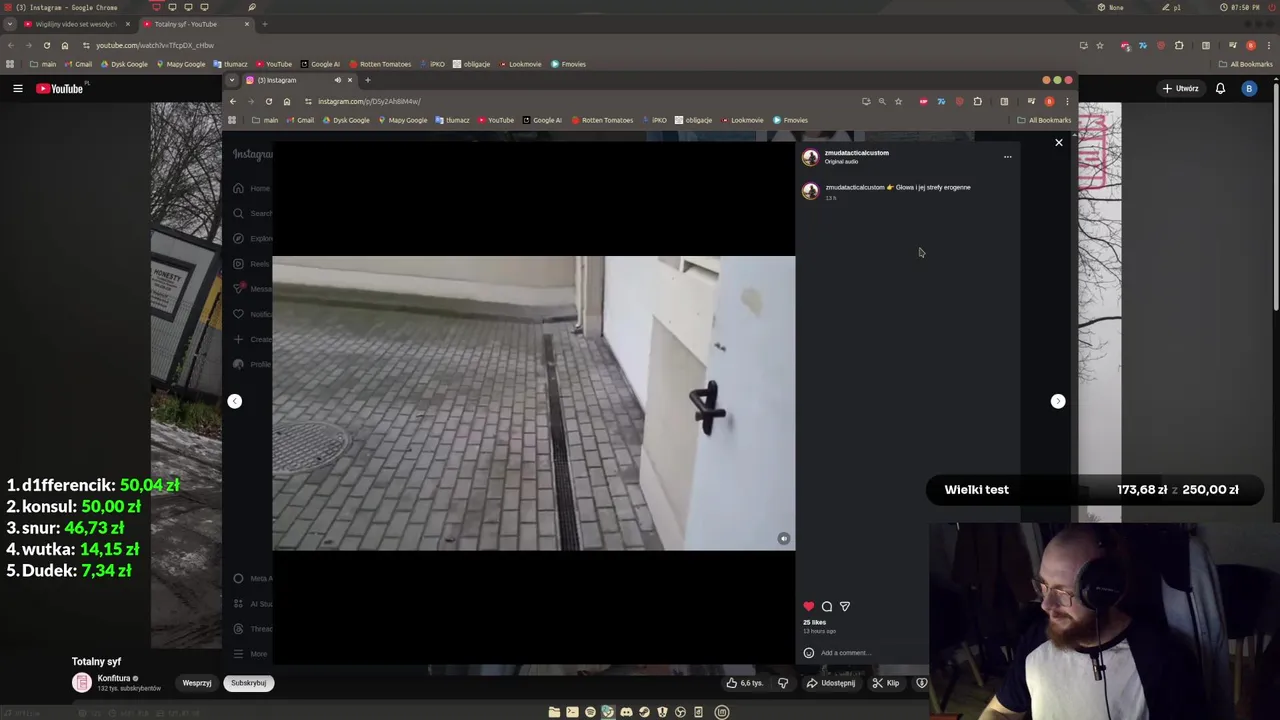1280x720 pixels.
Task: Open file manager from bottom taskbar
Action: click(x=554, y=712)
